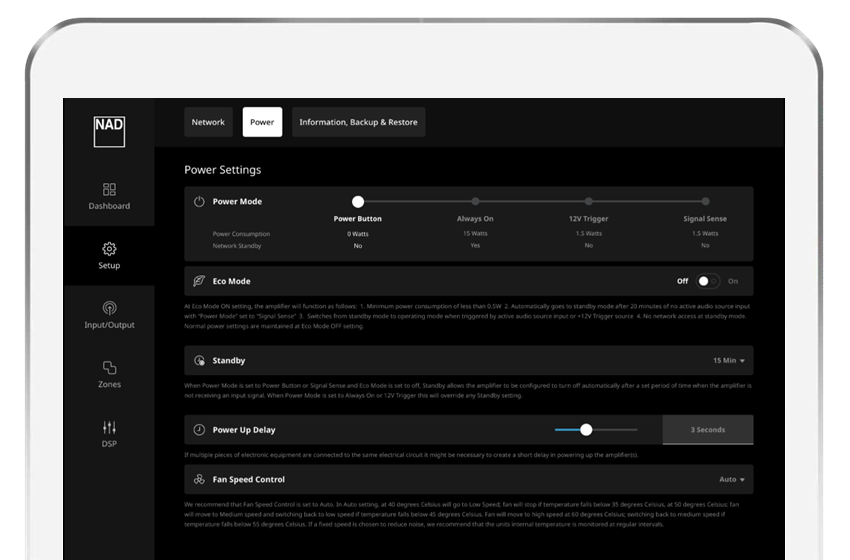
Task: Click the 3 Seconds delay field
Action: [707, 430]
